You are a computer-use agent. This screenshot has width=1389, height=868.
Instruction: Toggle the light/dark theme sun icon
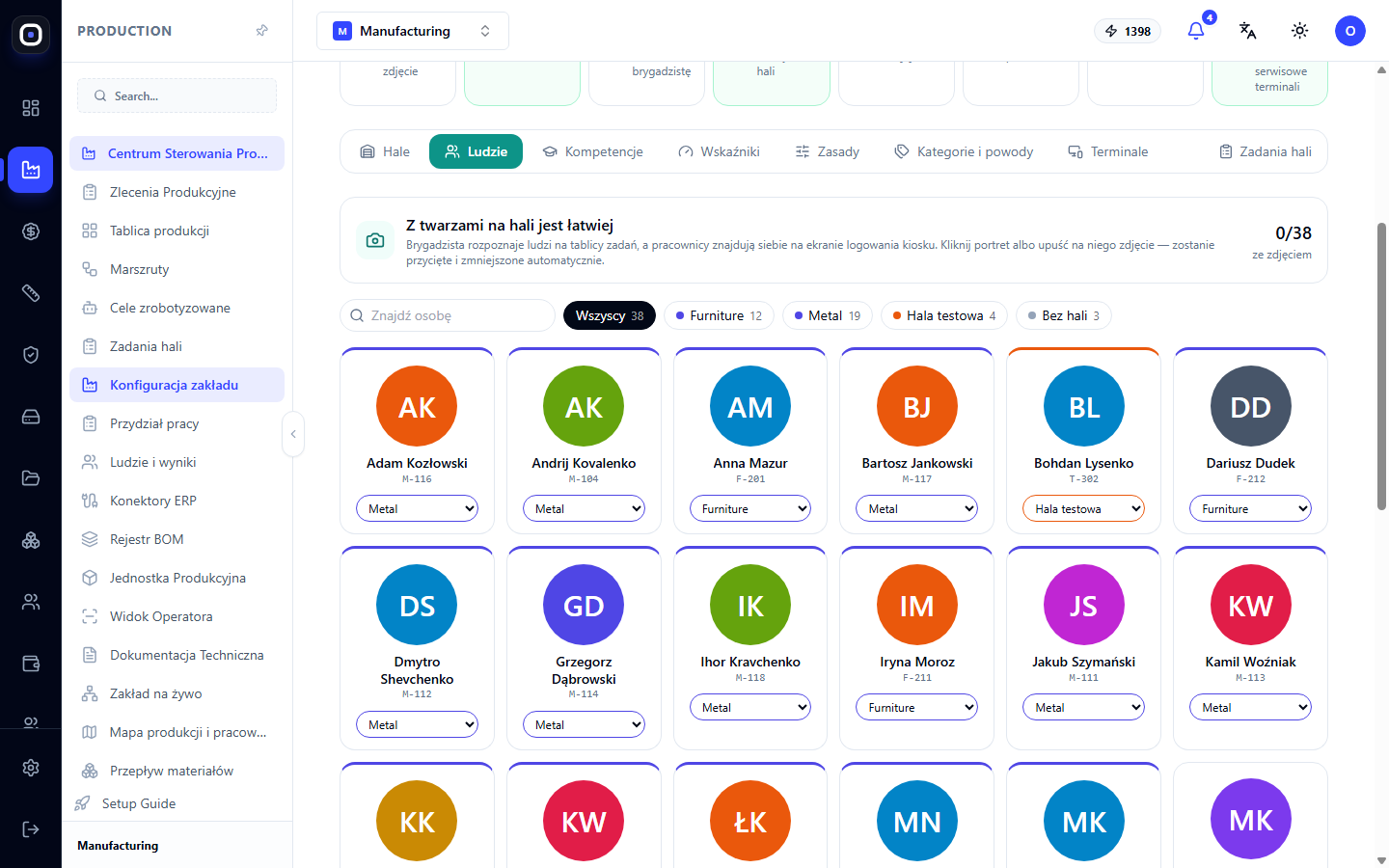coord(1300,31)
